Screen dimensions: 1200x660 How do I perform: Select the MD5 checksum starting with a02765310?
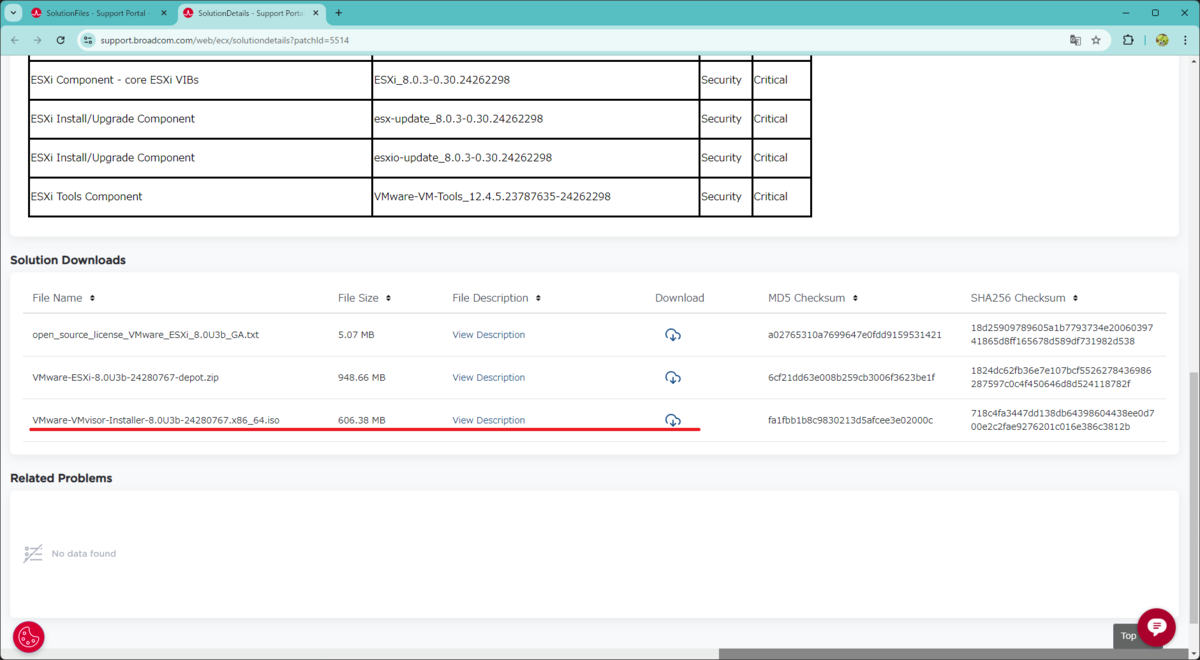point(854,335)
